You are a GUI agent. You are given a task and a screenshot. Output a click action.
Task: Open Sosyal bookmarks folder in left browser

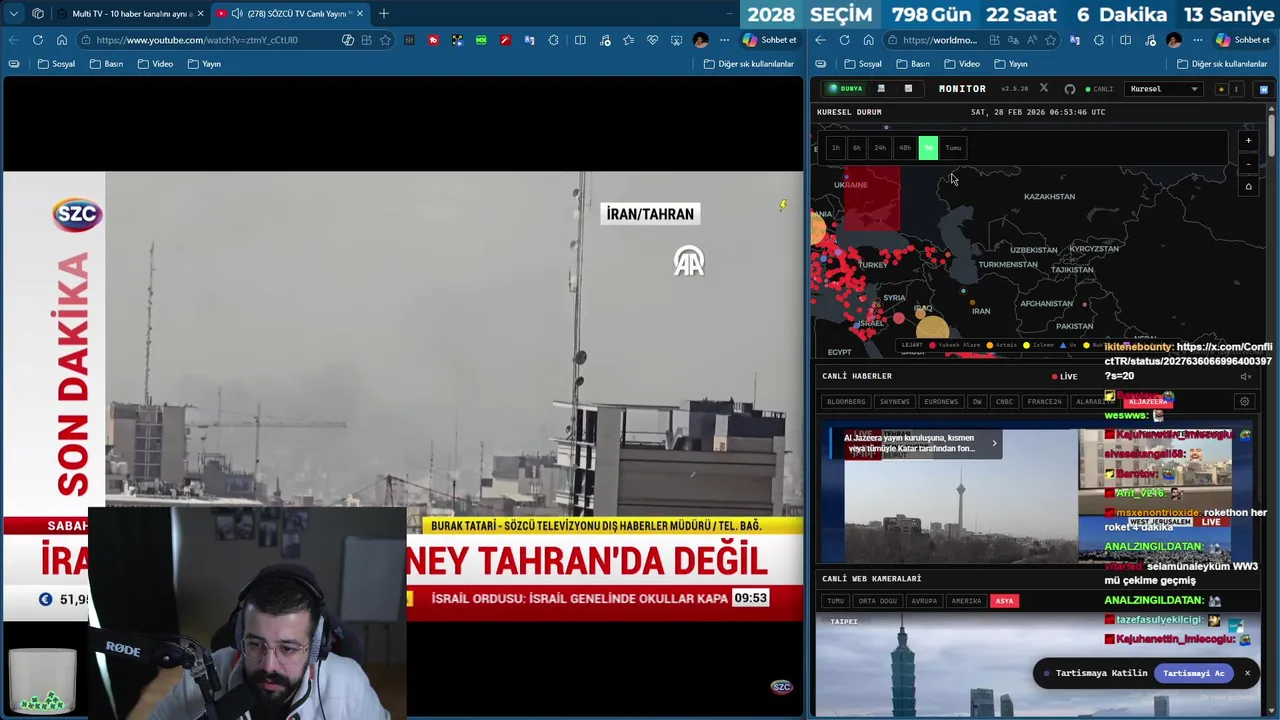tap(56, 64)
